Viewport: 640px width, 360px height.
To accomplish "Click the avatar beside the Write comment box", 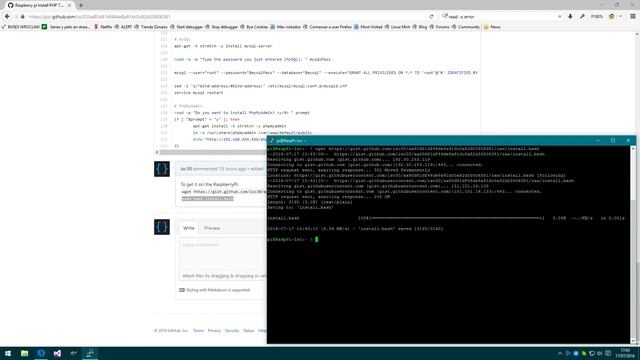I will pos(162,227).
